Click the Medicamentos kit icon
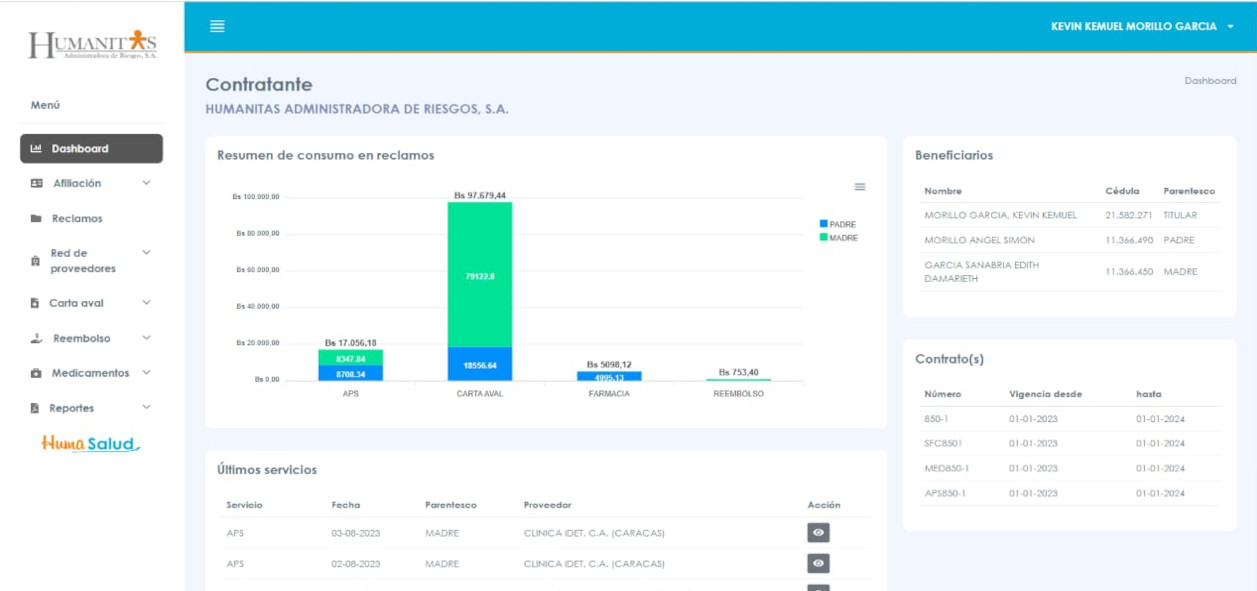This screenshot has width=1257, height=591. (x=36, y=373)
